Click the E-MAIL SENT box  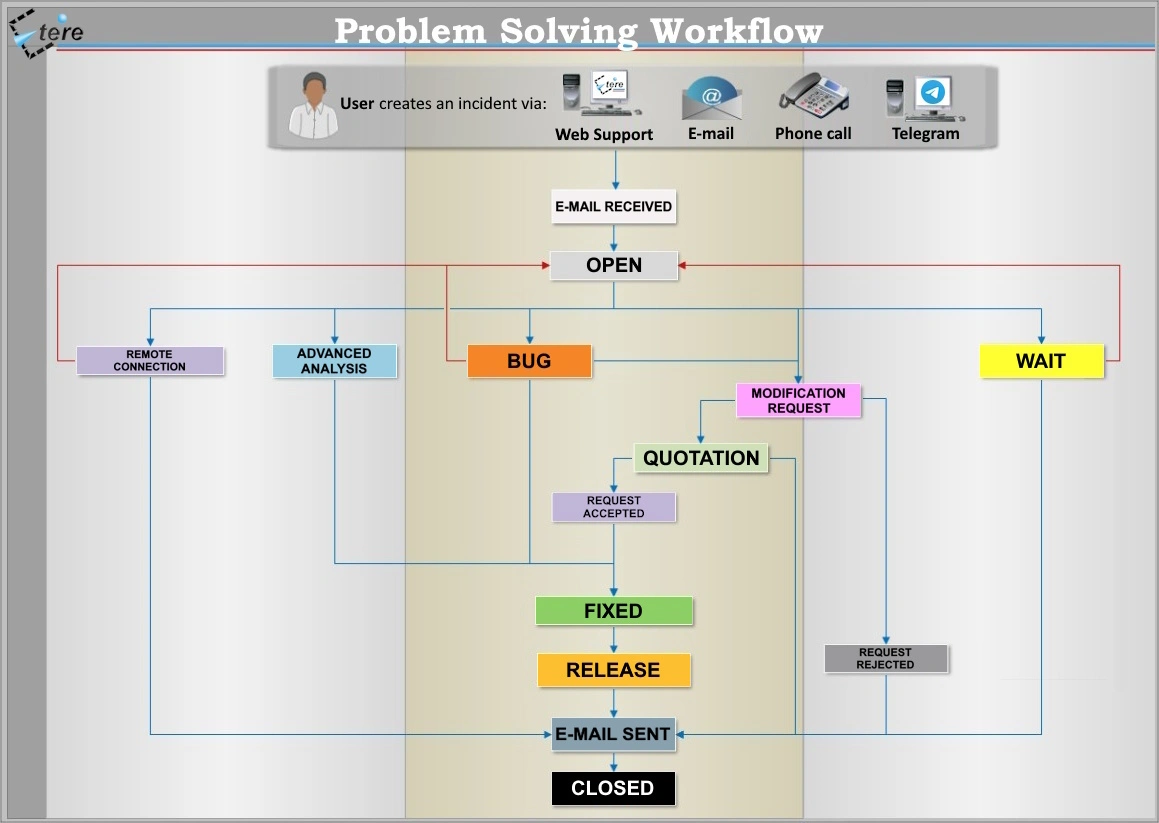coord(613,734)
